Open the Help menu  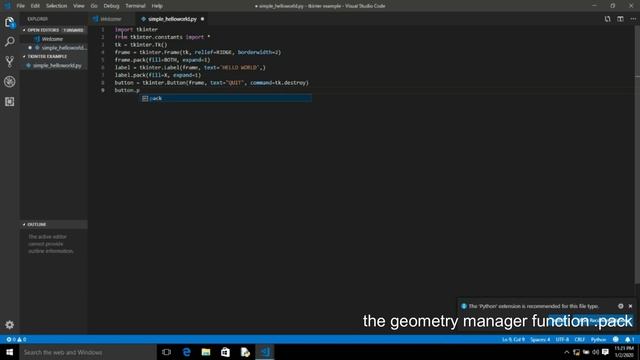click(x=157, y=6)
